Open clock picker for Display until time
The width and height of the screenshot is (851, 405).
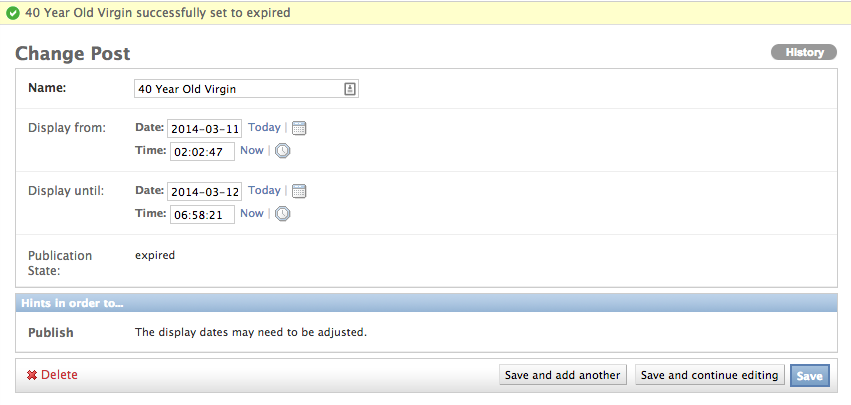point(282,214)
